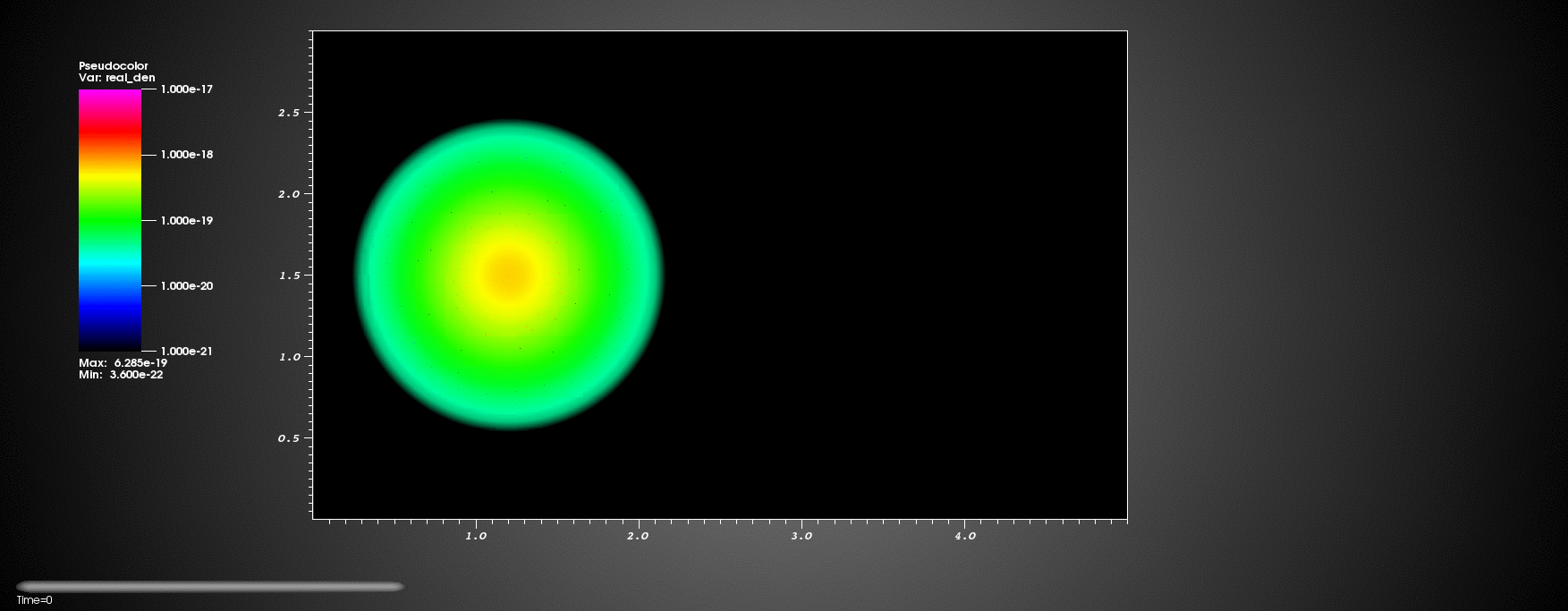Select the 1.5 label on vertical axis
1568x611 pixels.
coord(289,276)
